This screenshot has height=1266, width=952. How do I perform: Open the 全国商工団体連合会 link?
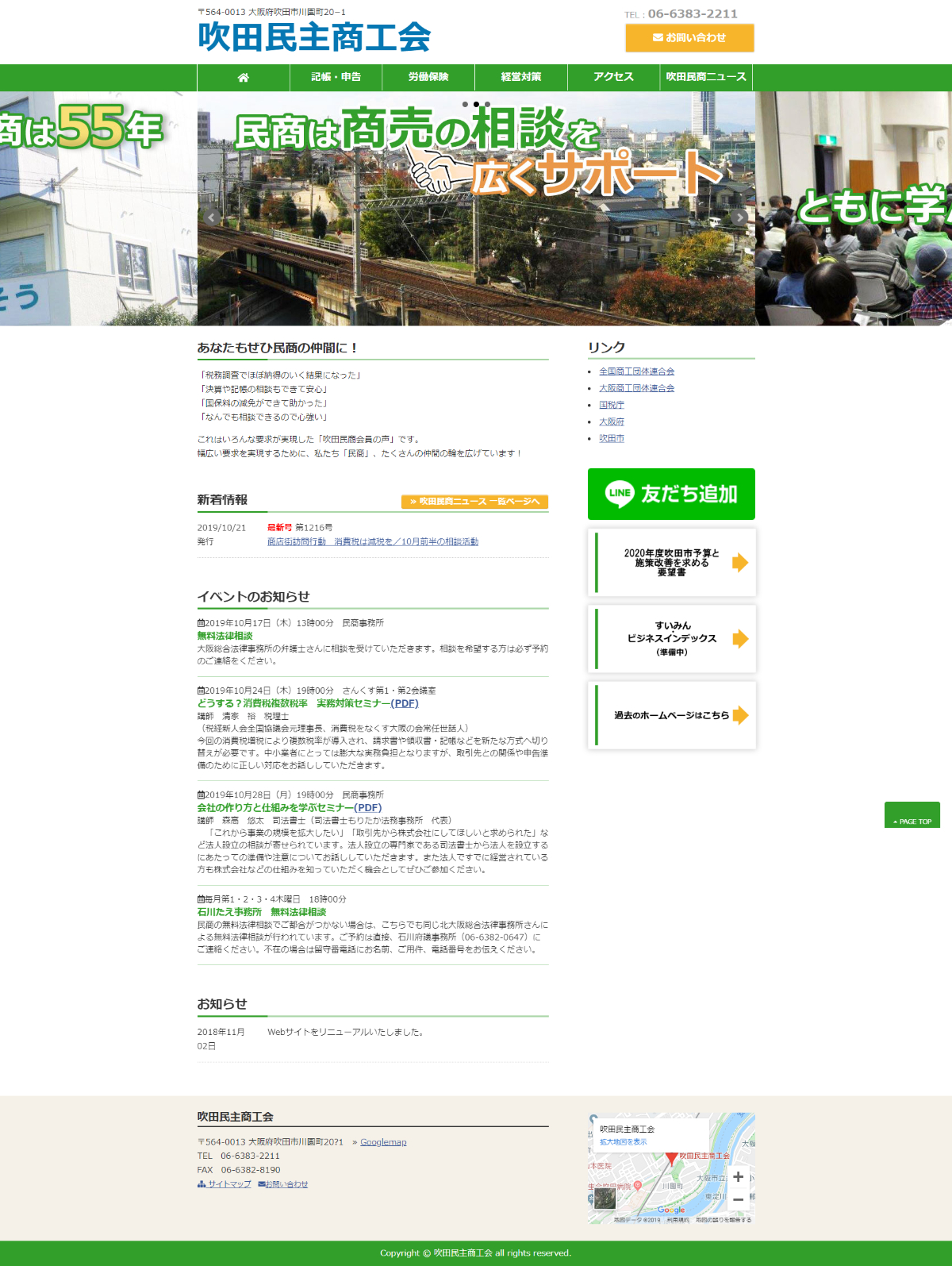(636, 371)
